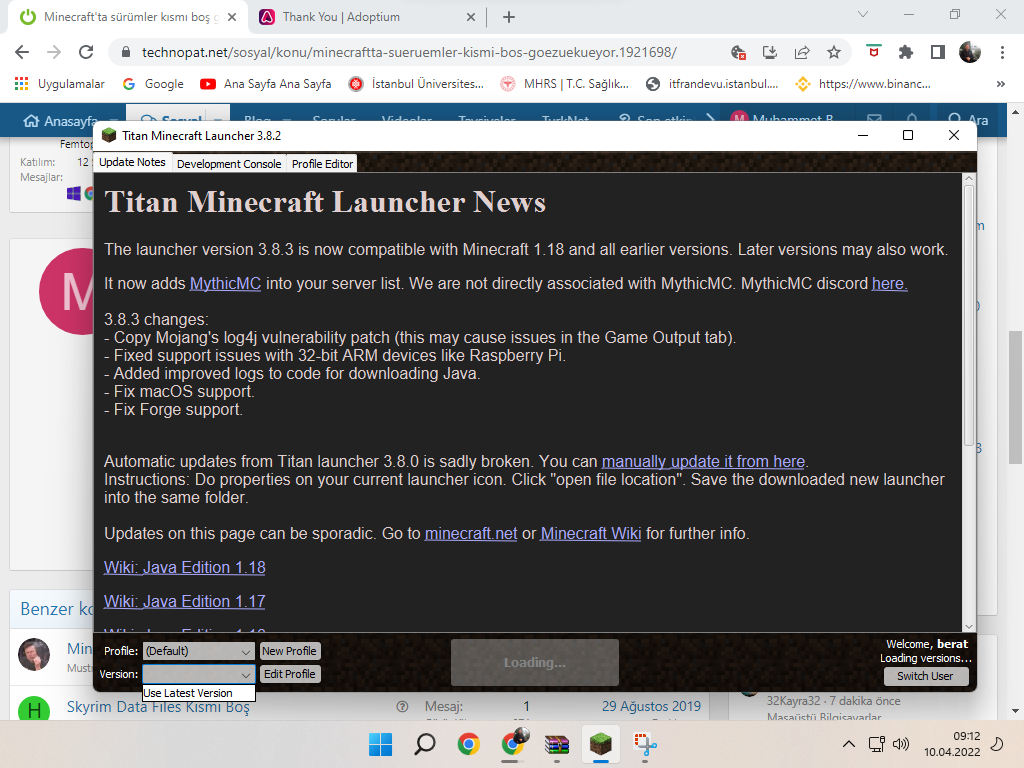The width and height of the screenshot is (1024, 768).
Task: Open minecraft.net link
Action: [x=471, y=533]
